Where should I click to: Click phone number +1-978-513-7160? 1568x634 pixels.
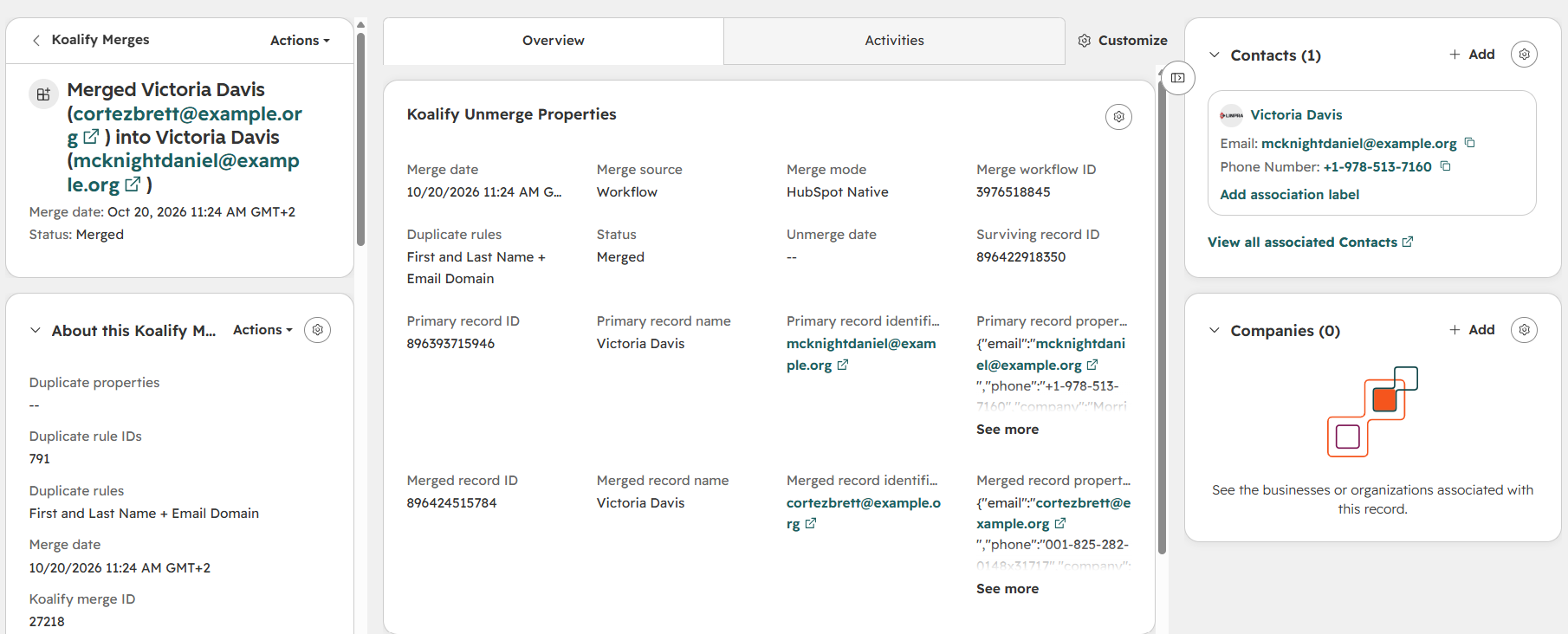(1377, 167)
